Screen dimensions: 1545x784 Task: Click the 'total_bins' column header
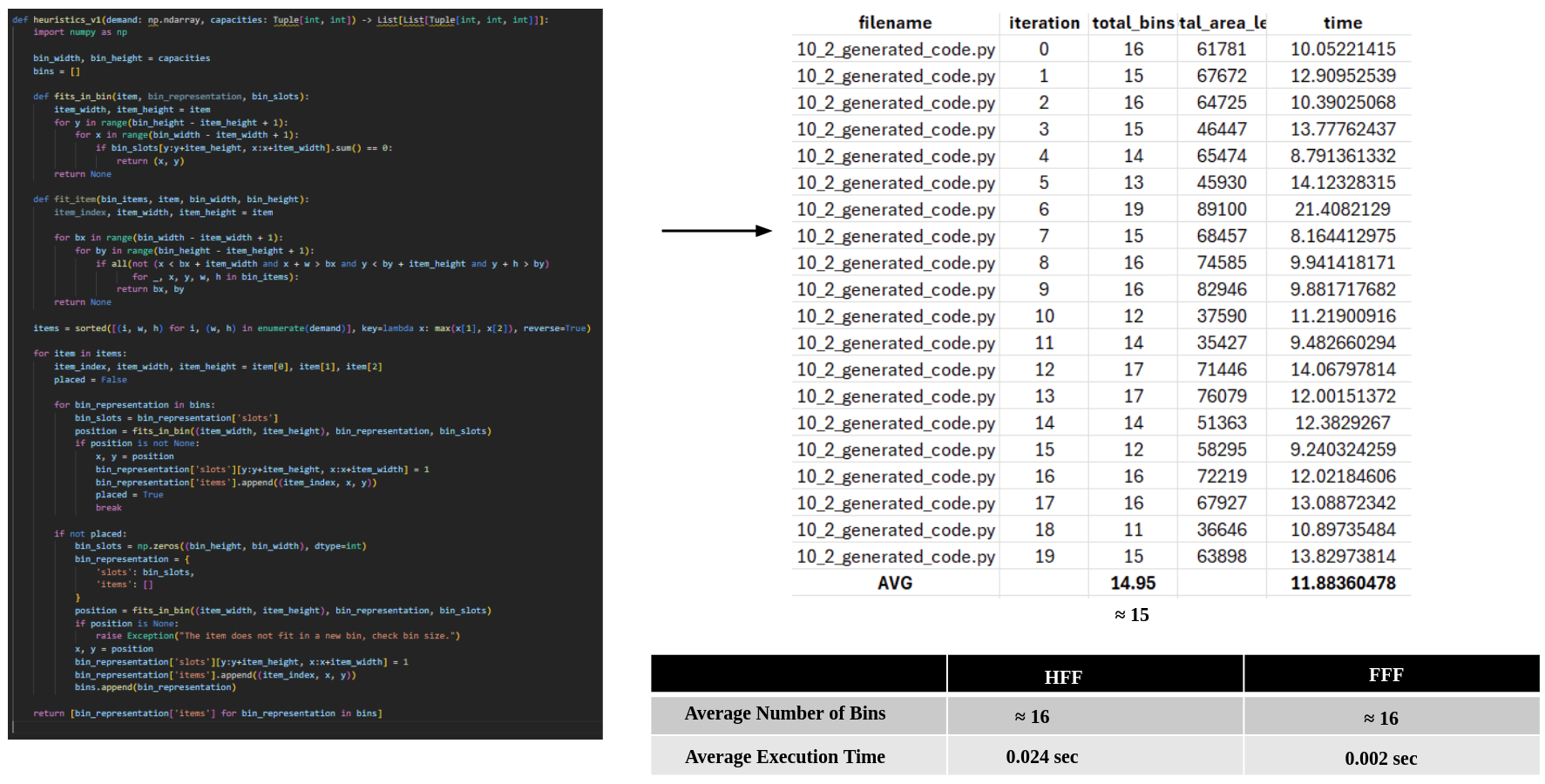(x=1133, y=23)
